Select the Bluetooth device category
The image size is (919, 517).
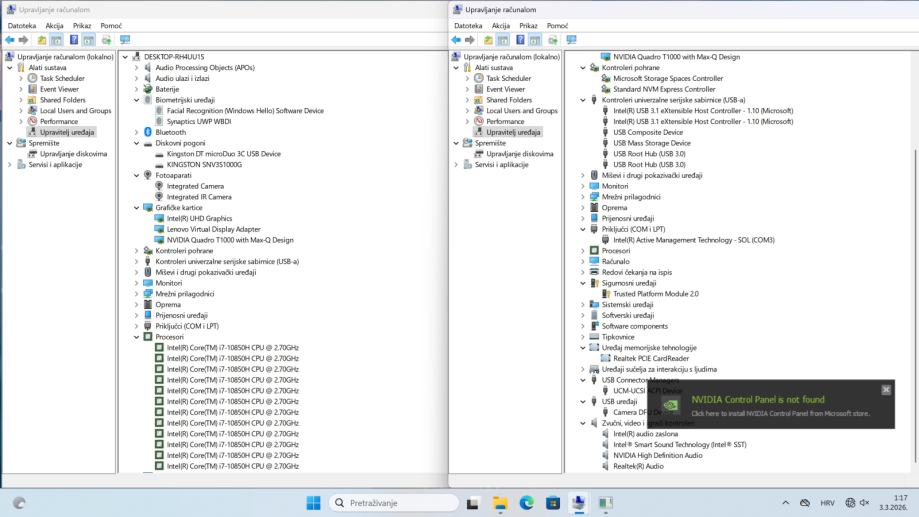170,132
